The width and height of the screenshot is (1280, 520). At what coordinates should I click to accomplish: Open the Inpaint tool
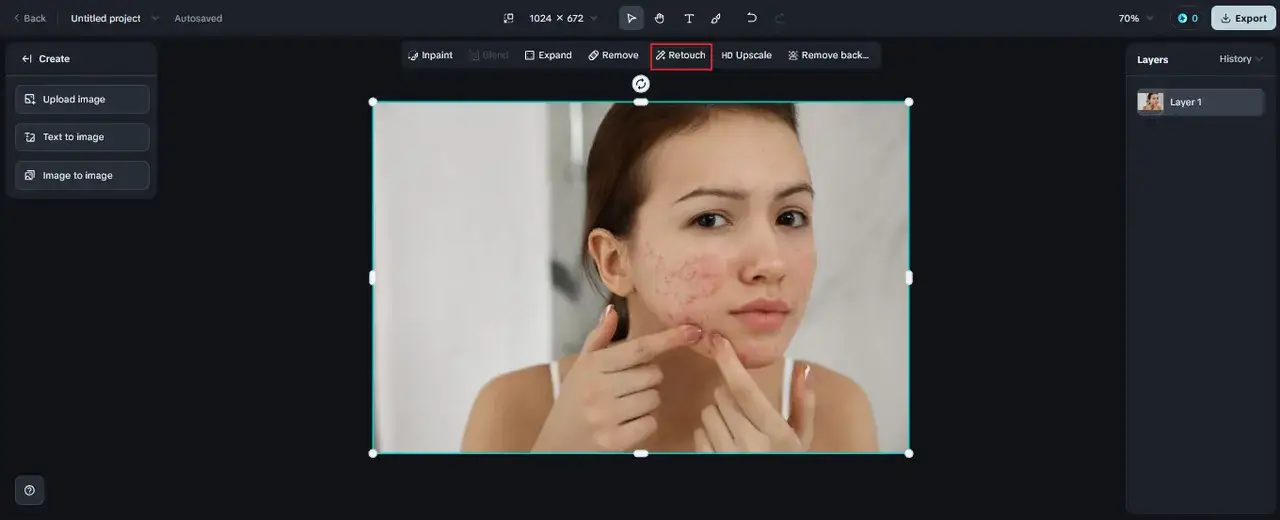tap(431, 56)
